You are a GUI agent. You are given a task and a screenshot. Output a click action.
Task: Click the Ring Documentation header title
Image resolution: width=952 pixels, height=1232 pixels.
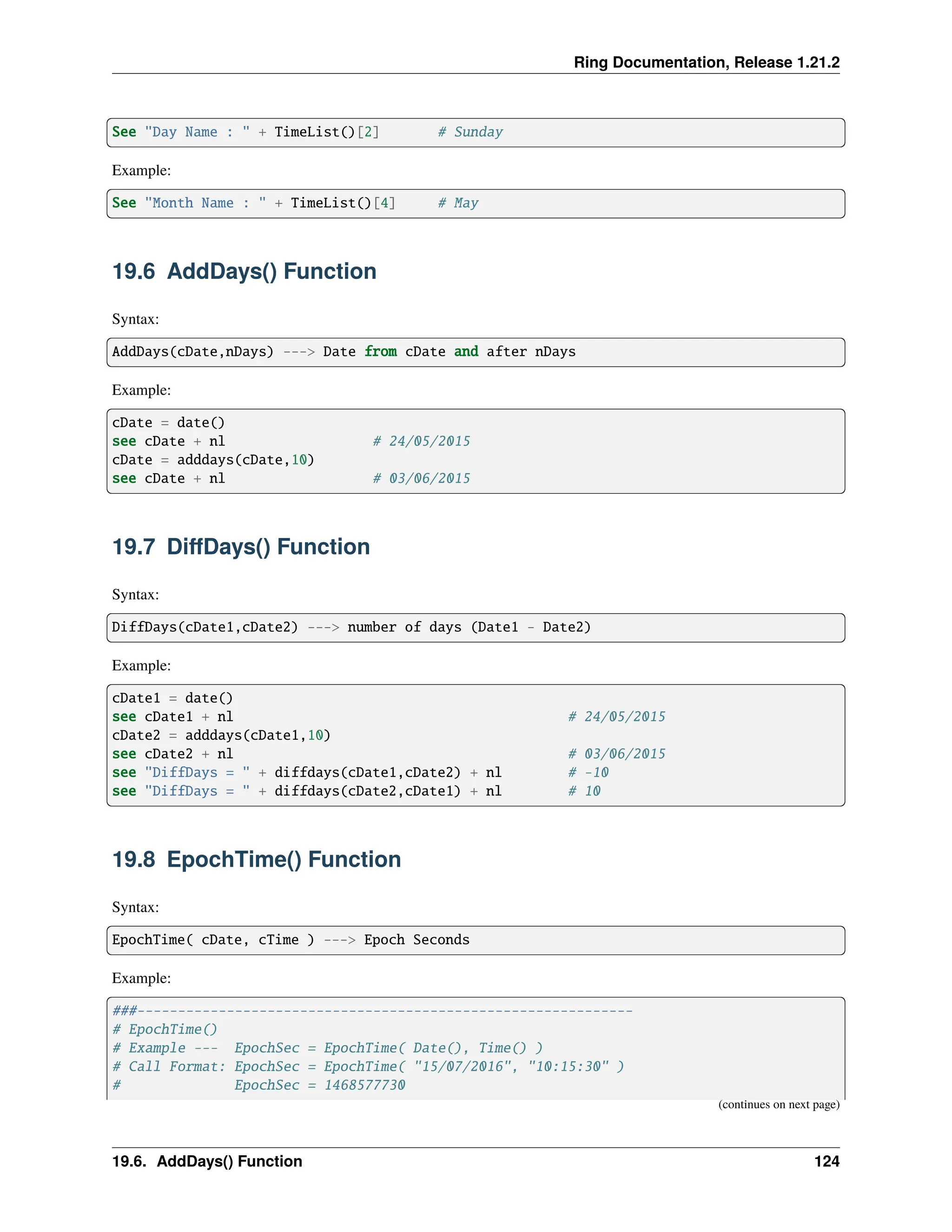[x=706, y=62]
